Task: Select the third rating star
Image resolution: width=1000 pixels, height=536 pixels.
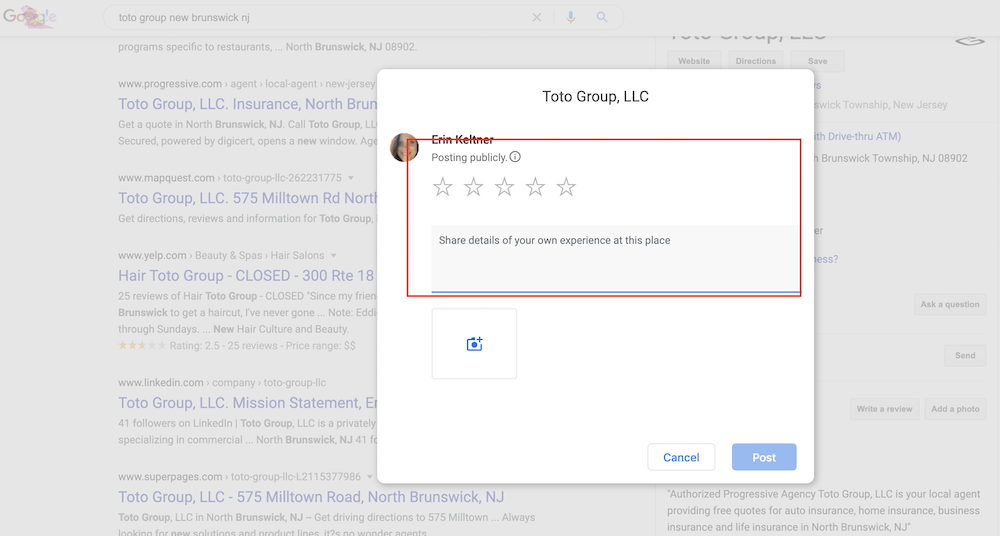Action: point(504,187)
